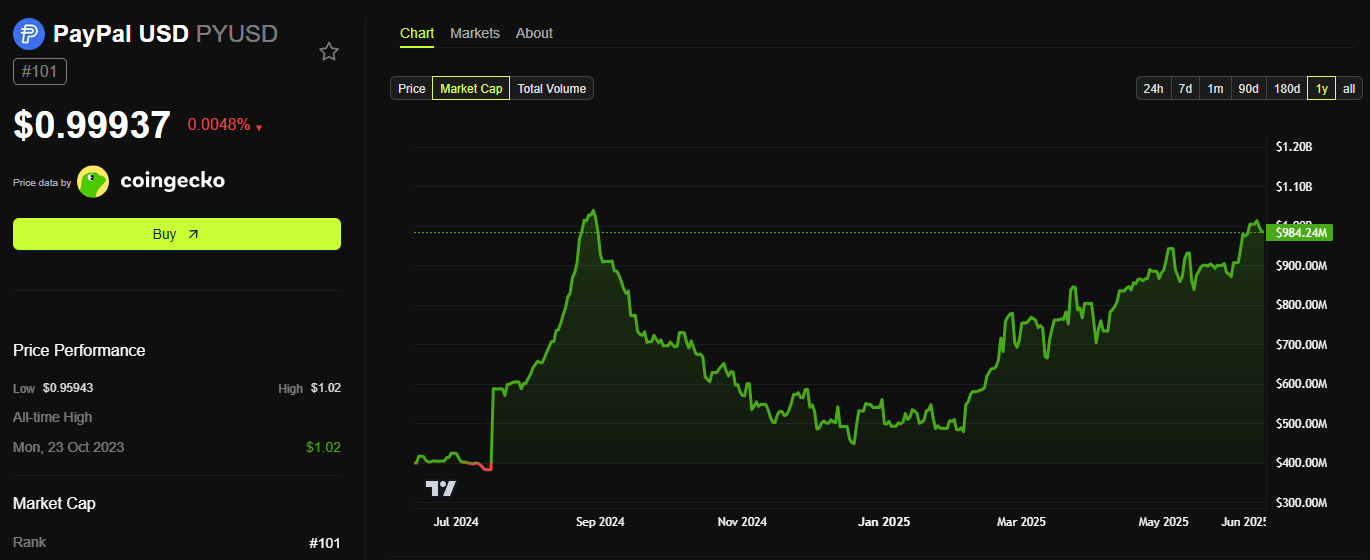
Task: Click the TradingView logo on the chart
Action: click(441, 488)
